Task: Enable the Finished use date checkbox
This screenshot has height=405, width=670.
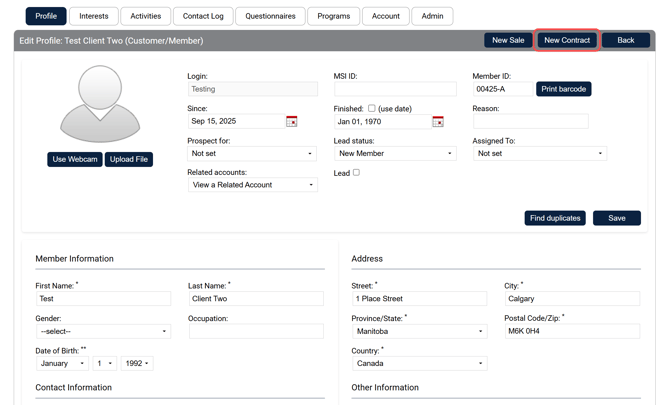Action: pos(371,108)
